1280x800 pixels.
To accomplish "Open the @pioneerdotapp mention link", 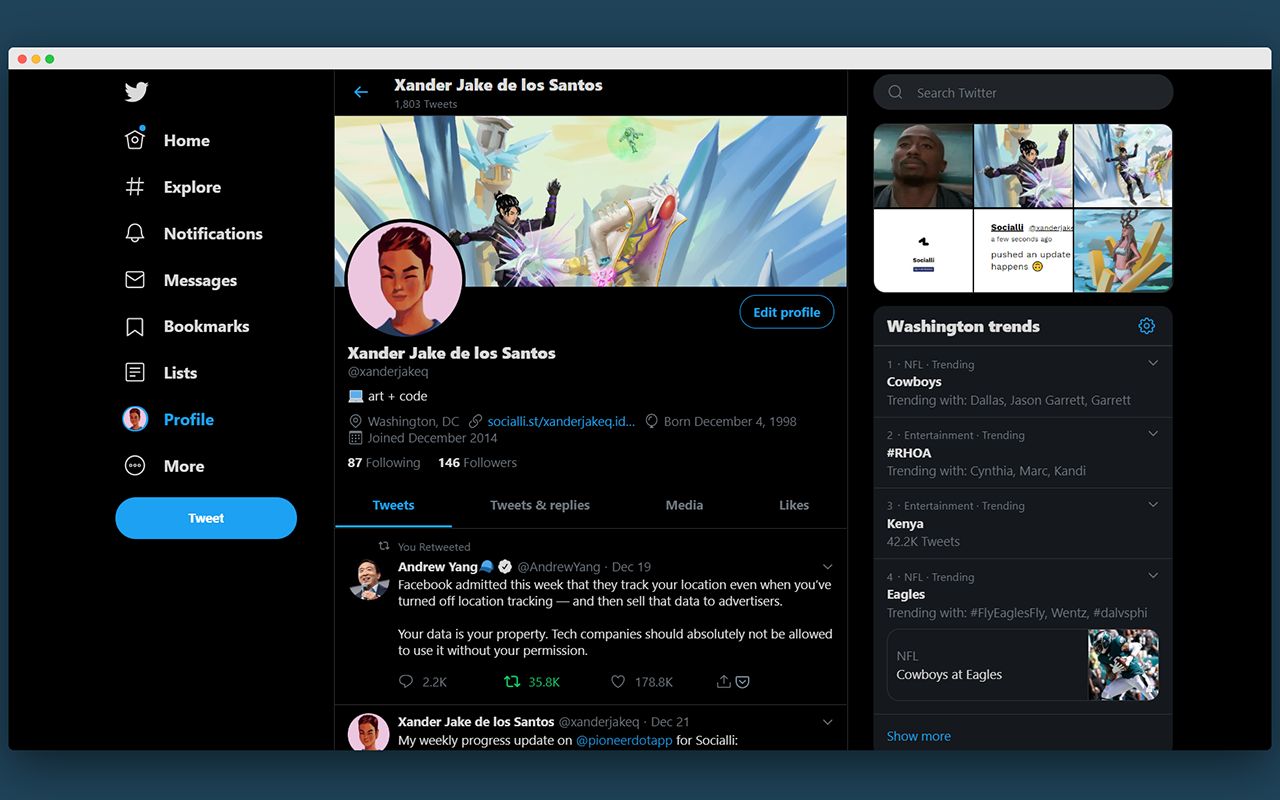I will coord(624,740).
